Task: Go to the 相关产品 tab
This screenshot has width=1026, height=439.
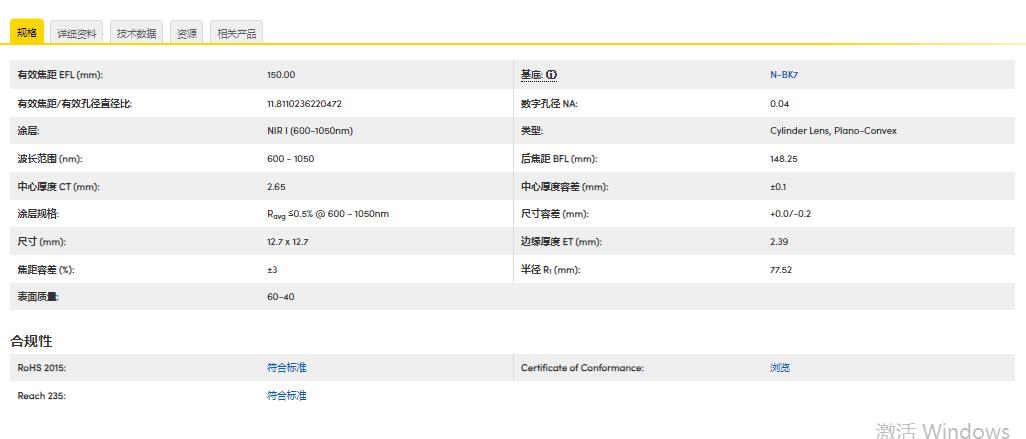Action: [236, 33]
